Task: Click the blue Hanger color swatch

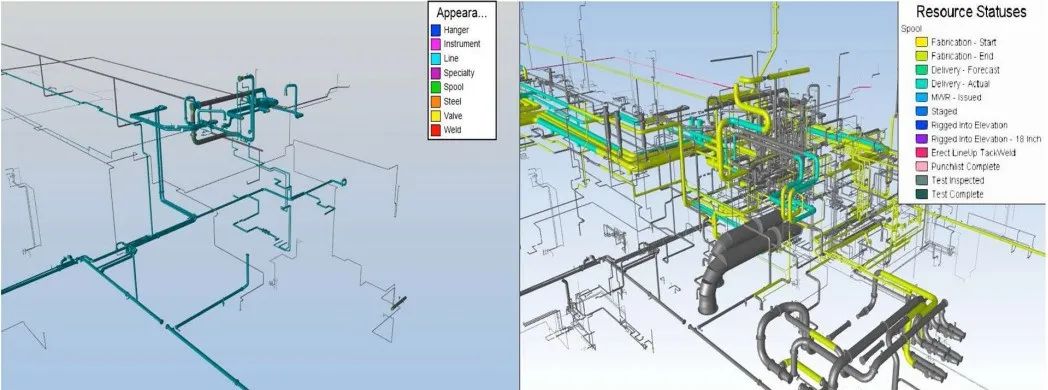Action: coord(436,29)
